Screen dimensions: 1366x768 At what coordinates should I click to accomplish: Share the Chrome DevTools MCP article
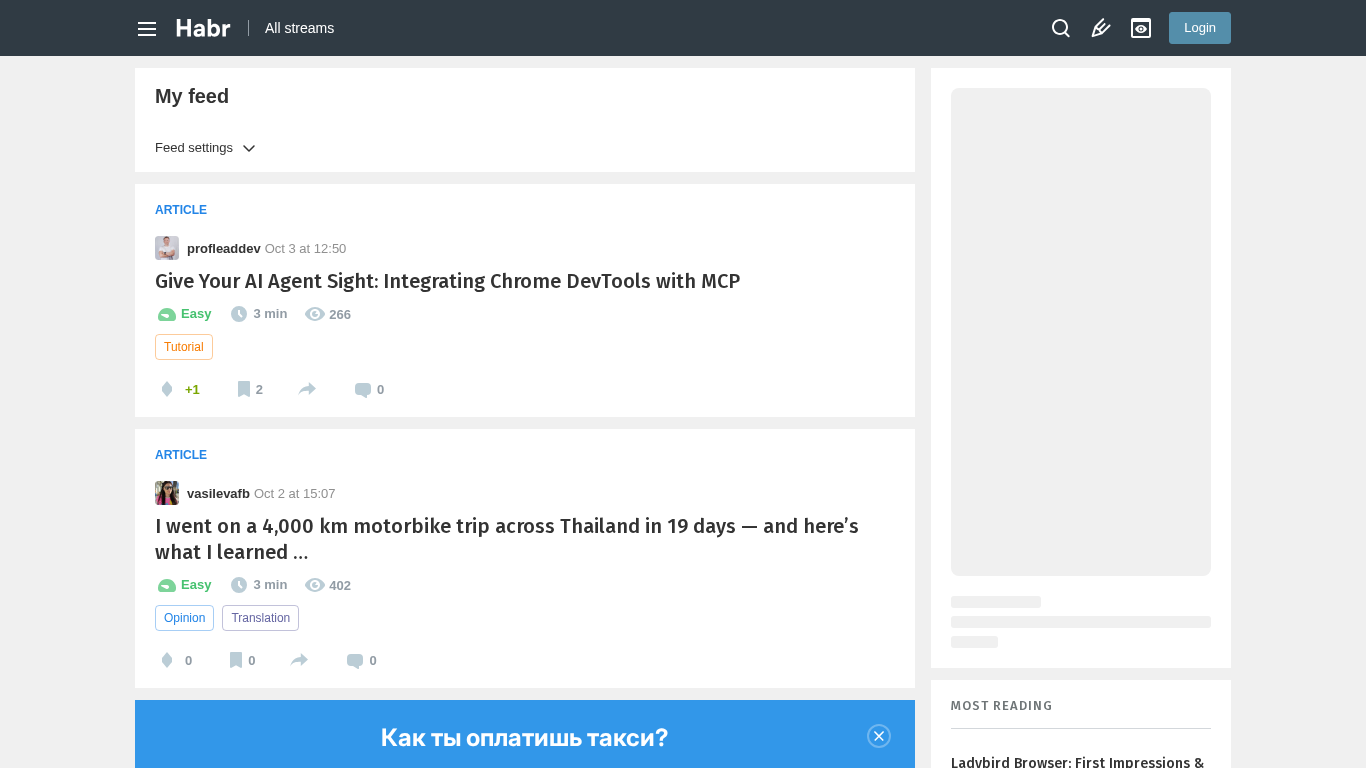click(x=307, y=389)
